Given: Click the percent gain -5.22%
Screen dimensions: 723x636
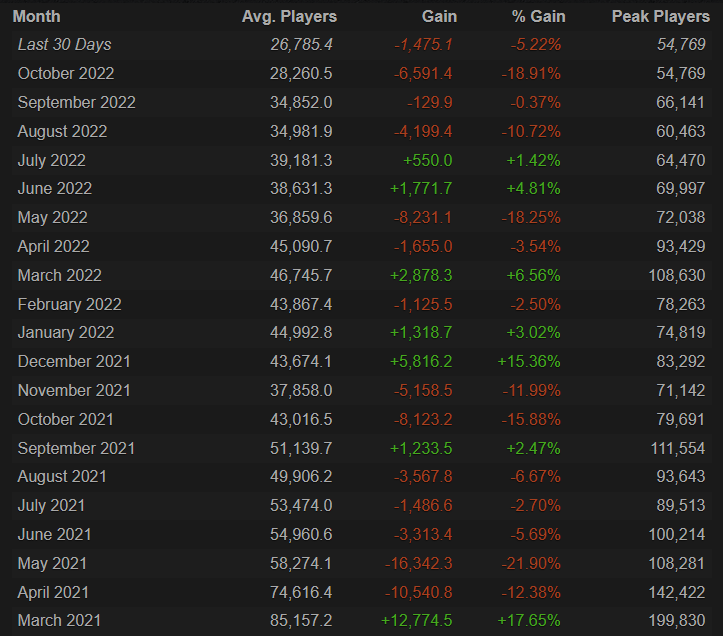Looking at the screenshot, I should pos(536,45).
